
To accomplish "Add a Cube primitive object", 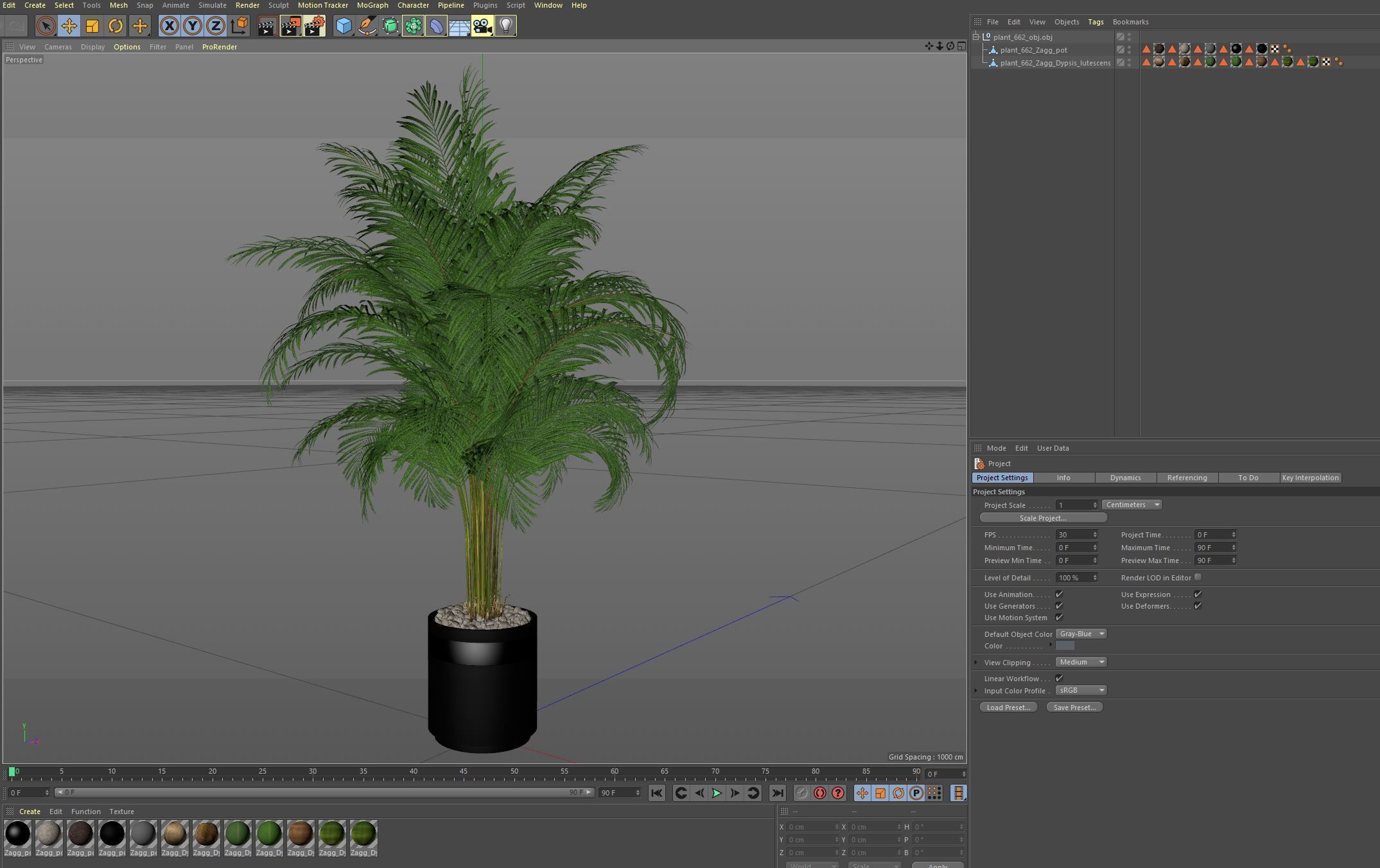I will pos(344,26).
